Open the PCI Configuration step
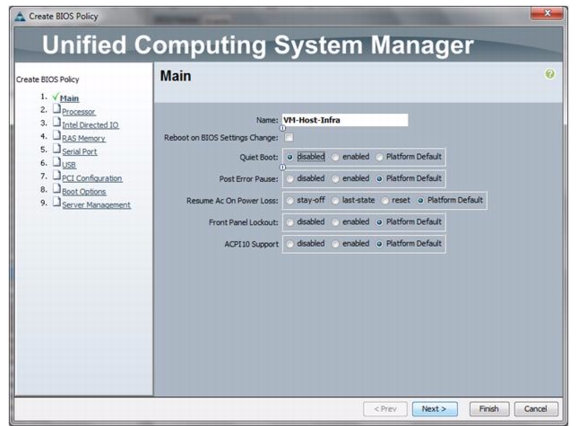Image resolution: width=576 pixels, height=426 pixels. (x=92, y=178)
